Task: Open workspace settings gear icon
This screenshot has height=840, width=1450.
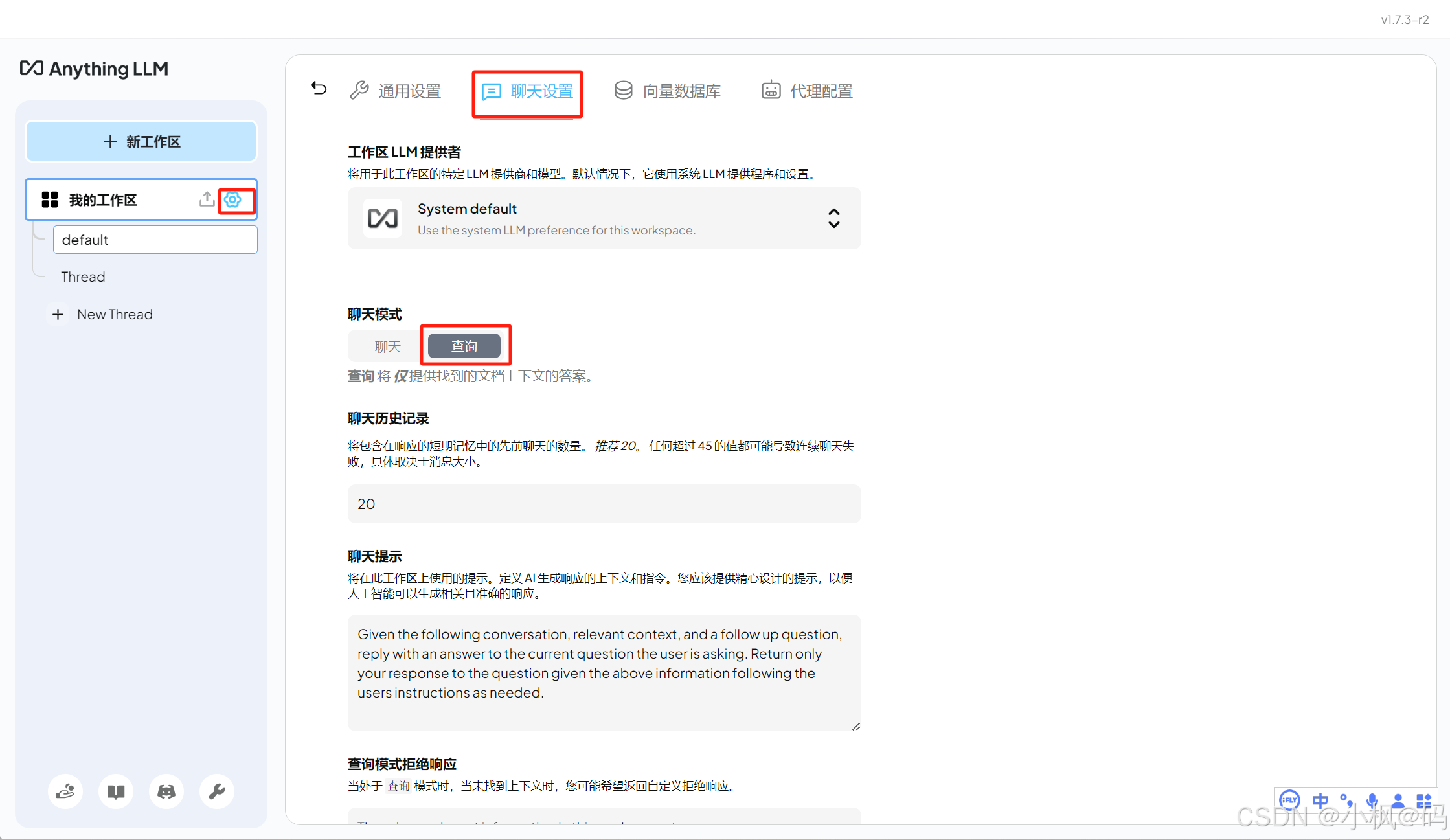Action: click(233, 200)
